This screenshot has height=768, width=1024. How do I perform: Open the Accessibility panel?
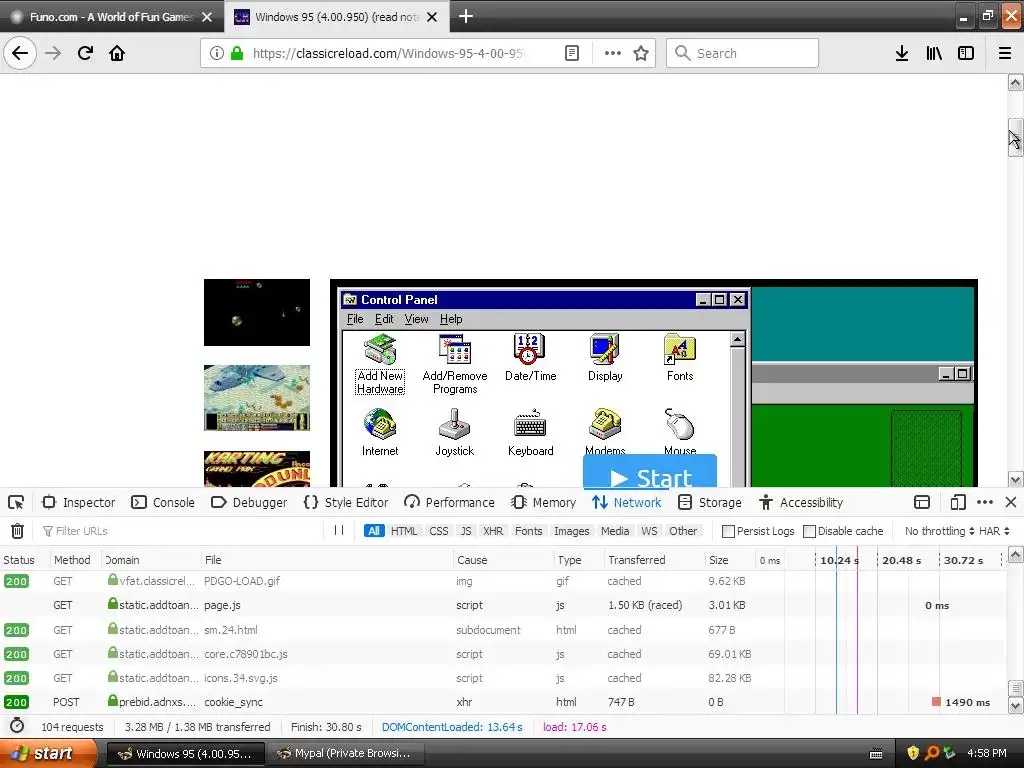coord(801,502)
